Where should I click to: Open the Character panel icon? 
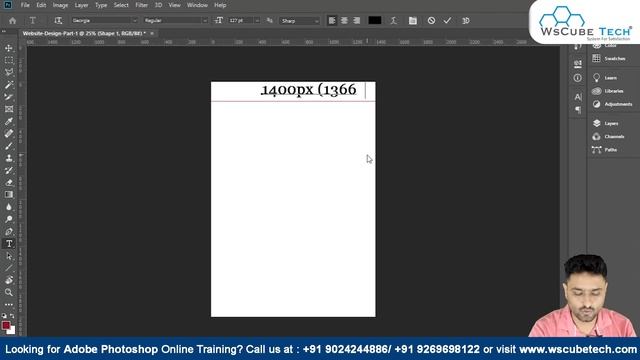[578, 97]
